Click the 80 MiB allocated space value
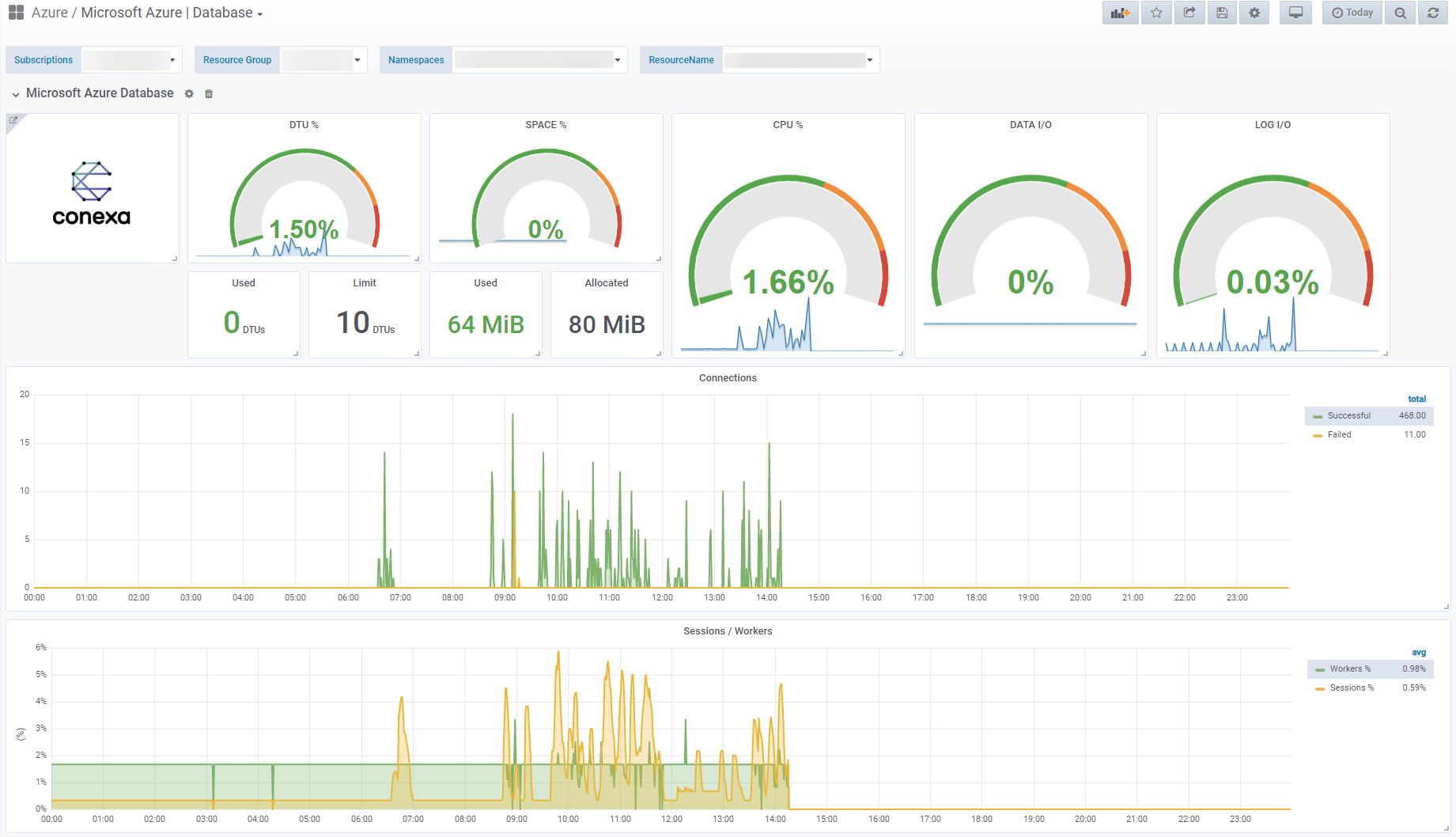The height and width of the screenshot is (837, 1456). point(607,324)
